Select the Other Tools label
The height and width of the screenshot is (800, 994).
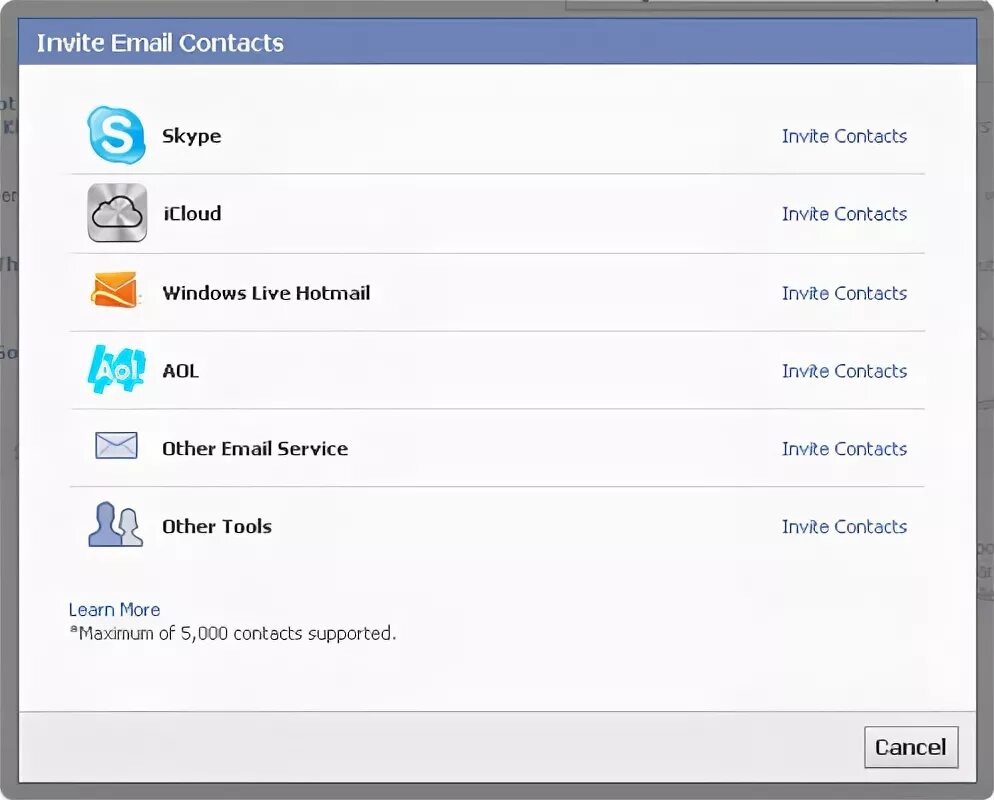tap(217, 527)
